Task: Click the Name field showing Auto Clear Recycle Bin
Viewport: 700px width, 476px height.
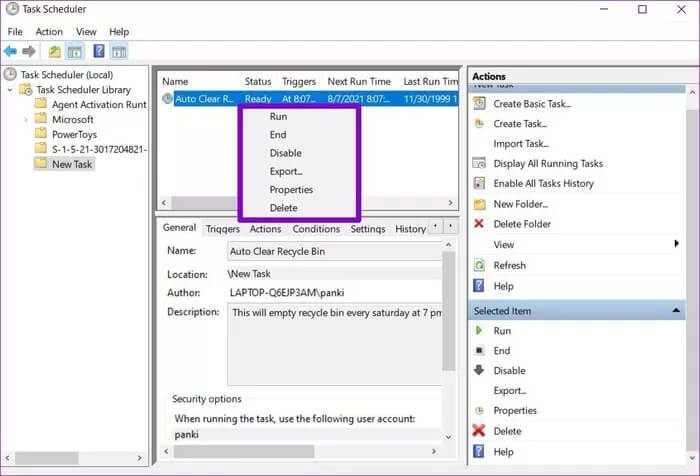Action: [x=334, y=251]
